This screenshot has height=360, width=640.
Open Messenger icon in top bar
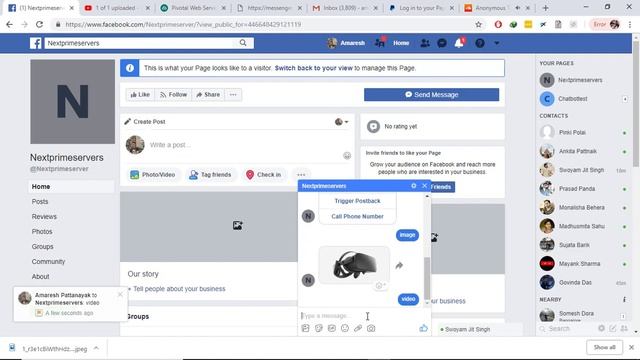coord(442,43)
